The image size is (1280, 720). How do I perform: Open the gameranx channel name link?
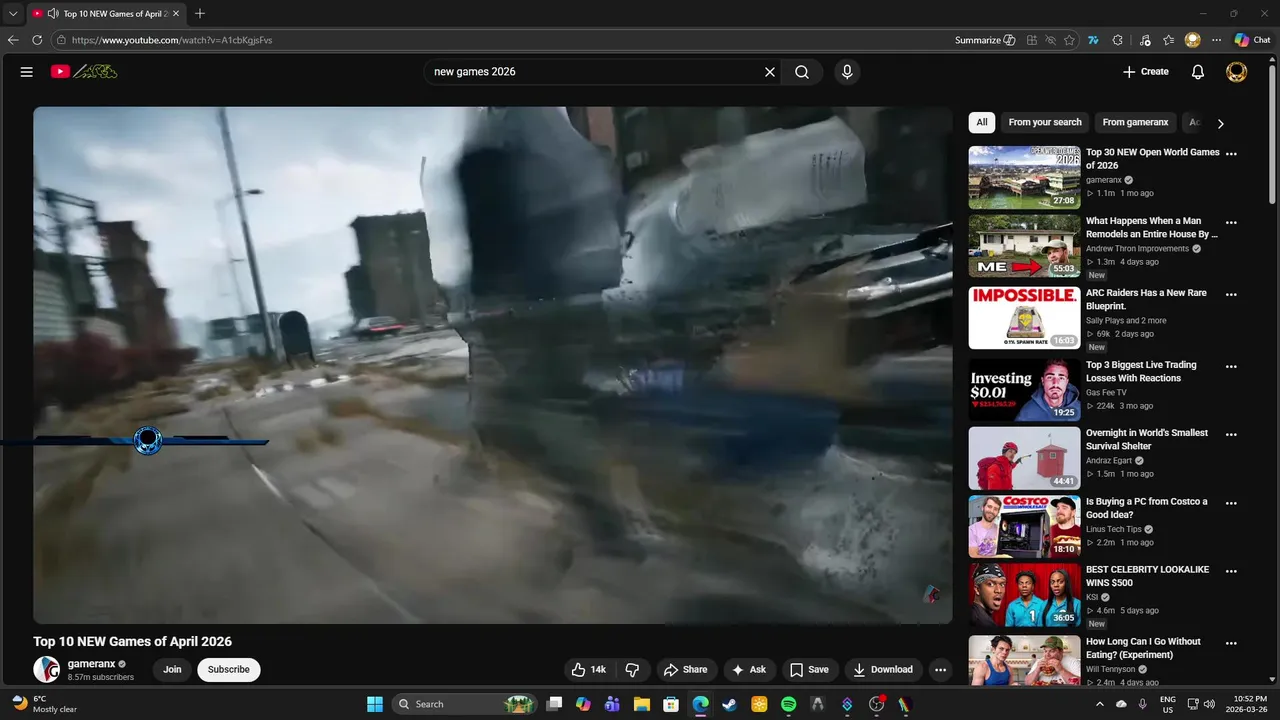tap(91, 664)
